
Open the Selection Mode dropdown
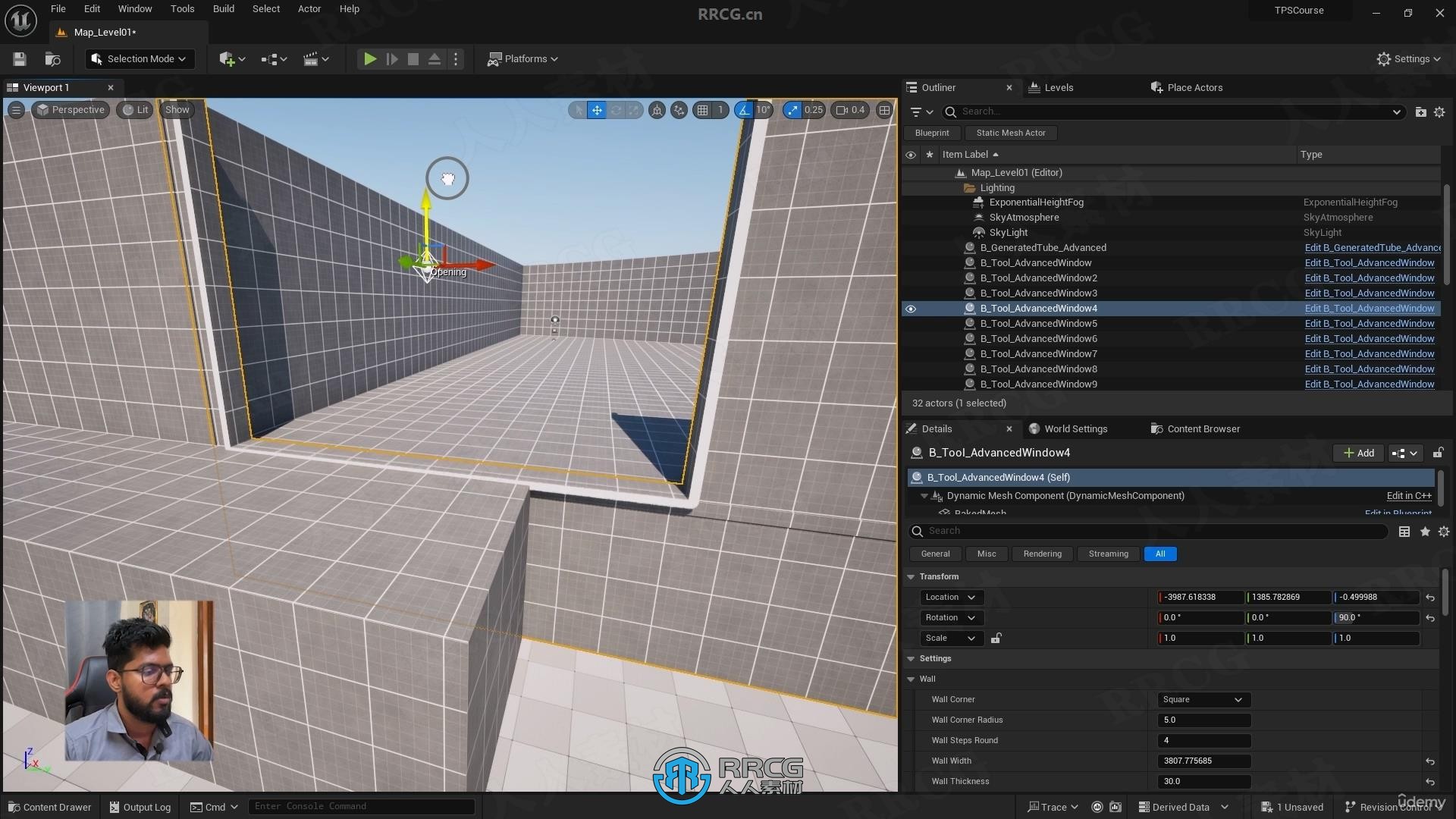[139, 59]
